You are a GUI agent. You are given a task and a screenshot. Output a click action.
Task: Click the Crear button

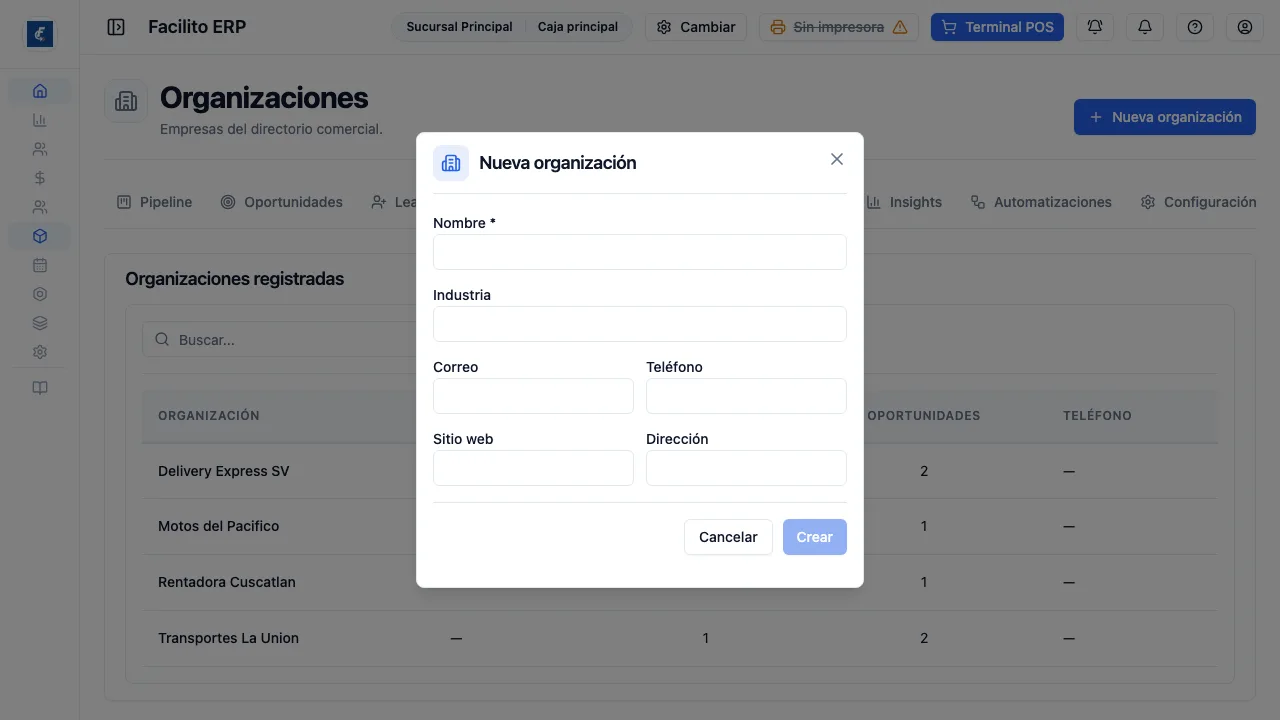click(815, 537)
